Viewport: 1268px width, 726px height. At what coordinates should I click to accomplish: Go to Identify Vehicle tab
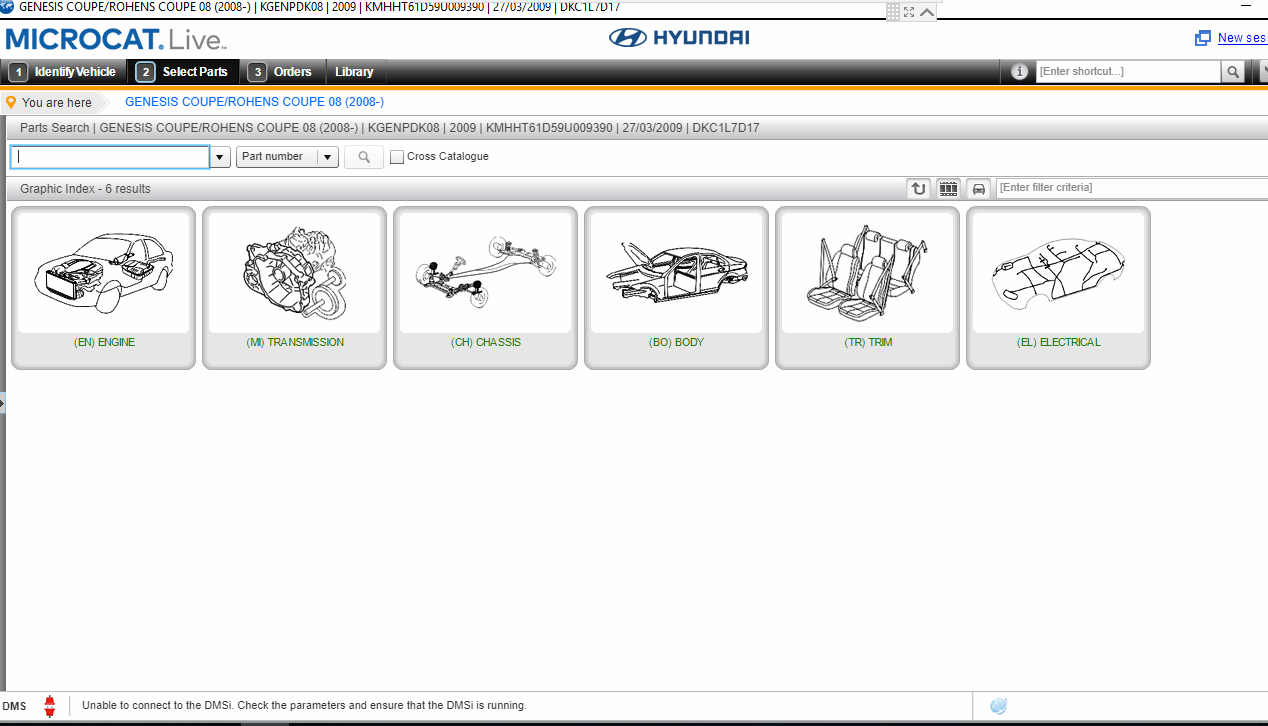point(63,72)
